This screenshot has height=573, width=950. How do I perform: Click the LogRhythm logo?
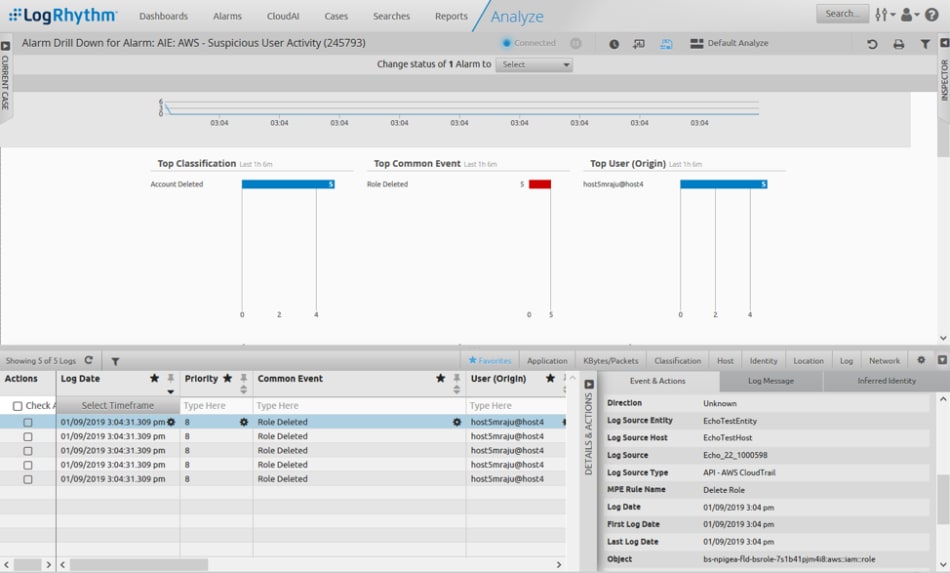(x=63, y=16)
